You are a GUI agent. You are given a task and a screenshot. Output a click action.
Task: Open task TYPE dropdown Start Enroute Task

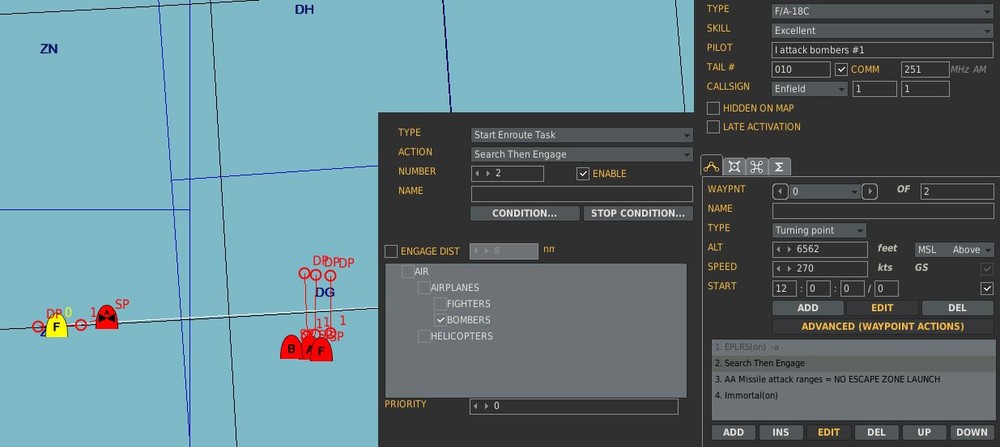pos(582,135)
